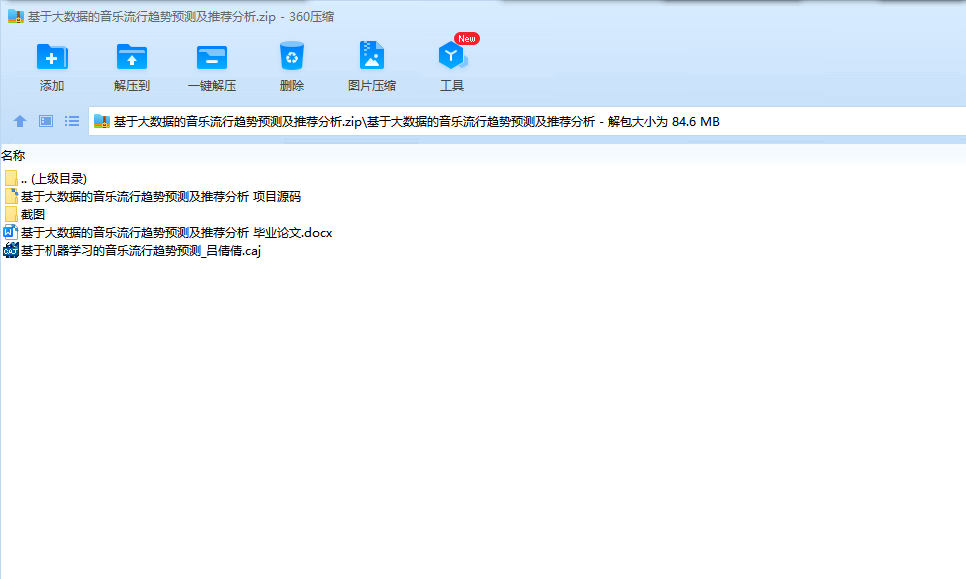Select '基于大数据的音乐流行趋势预测及推荐分析 项目源码' folder name
The height and width of the screenshot is (579, 966).
pos(161,196)
